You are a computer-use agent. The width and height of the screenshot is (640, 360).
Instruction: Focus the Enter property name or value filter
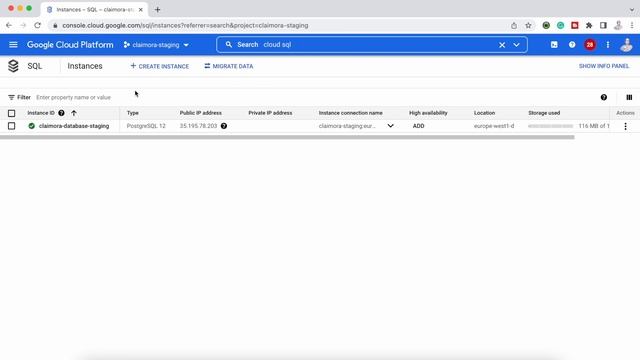point(73,98)
